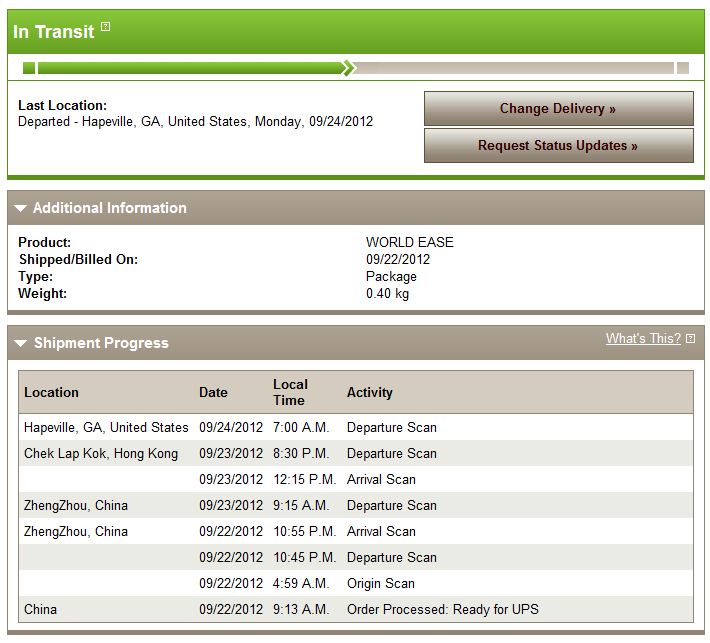Click the Date column header

pos(213,393)
